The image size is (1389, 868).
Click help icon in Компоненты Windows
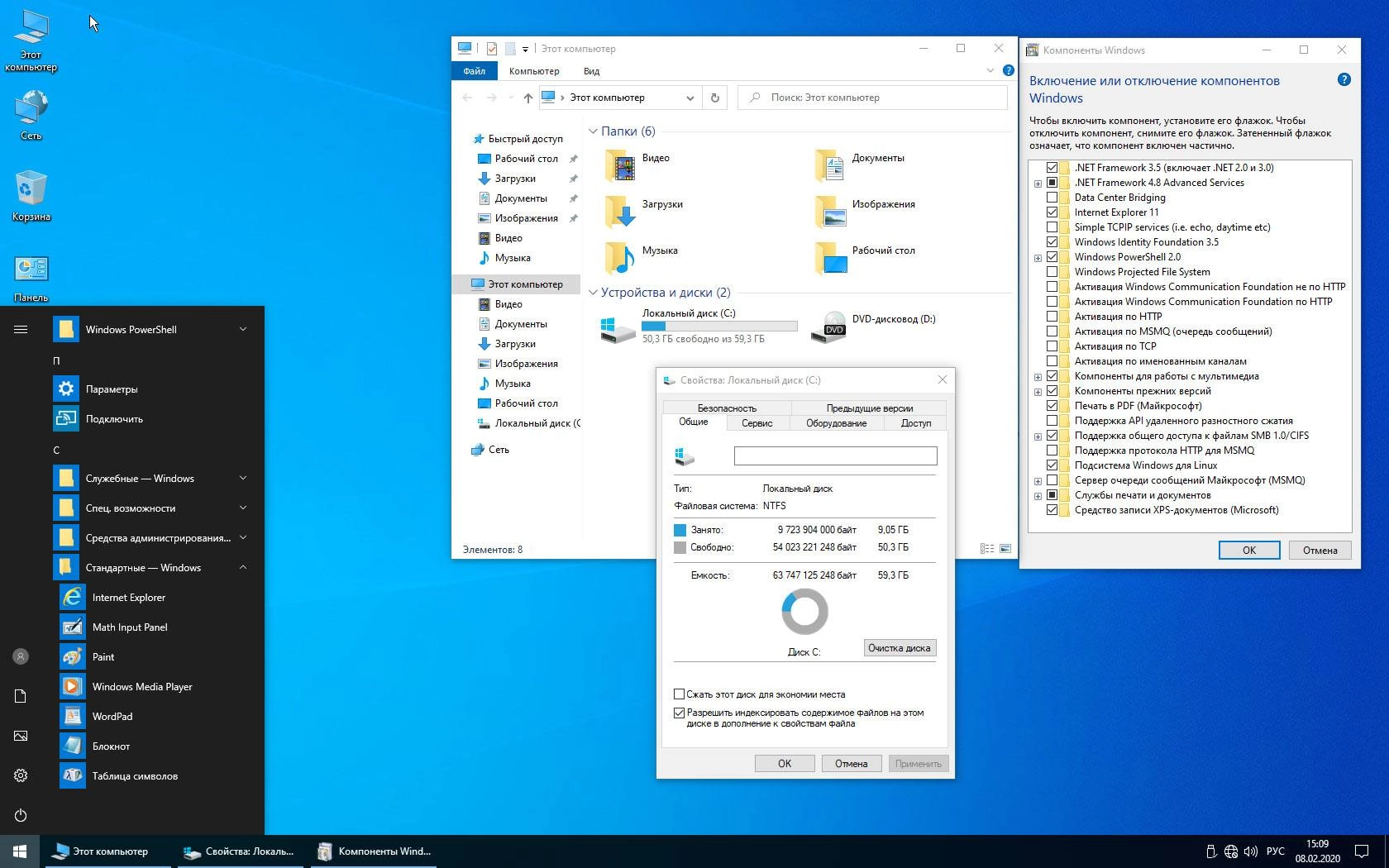tap(1344, 79)
